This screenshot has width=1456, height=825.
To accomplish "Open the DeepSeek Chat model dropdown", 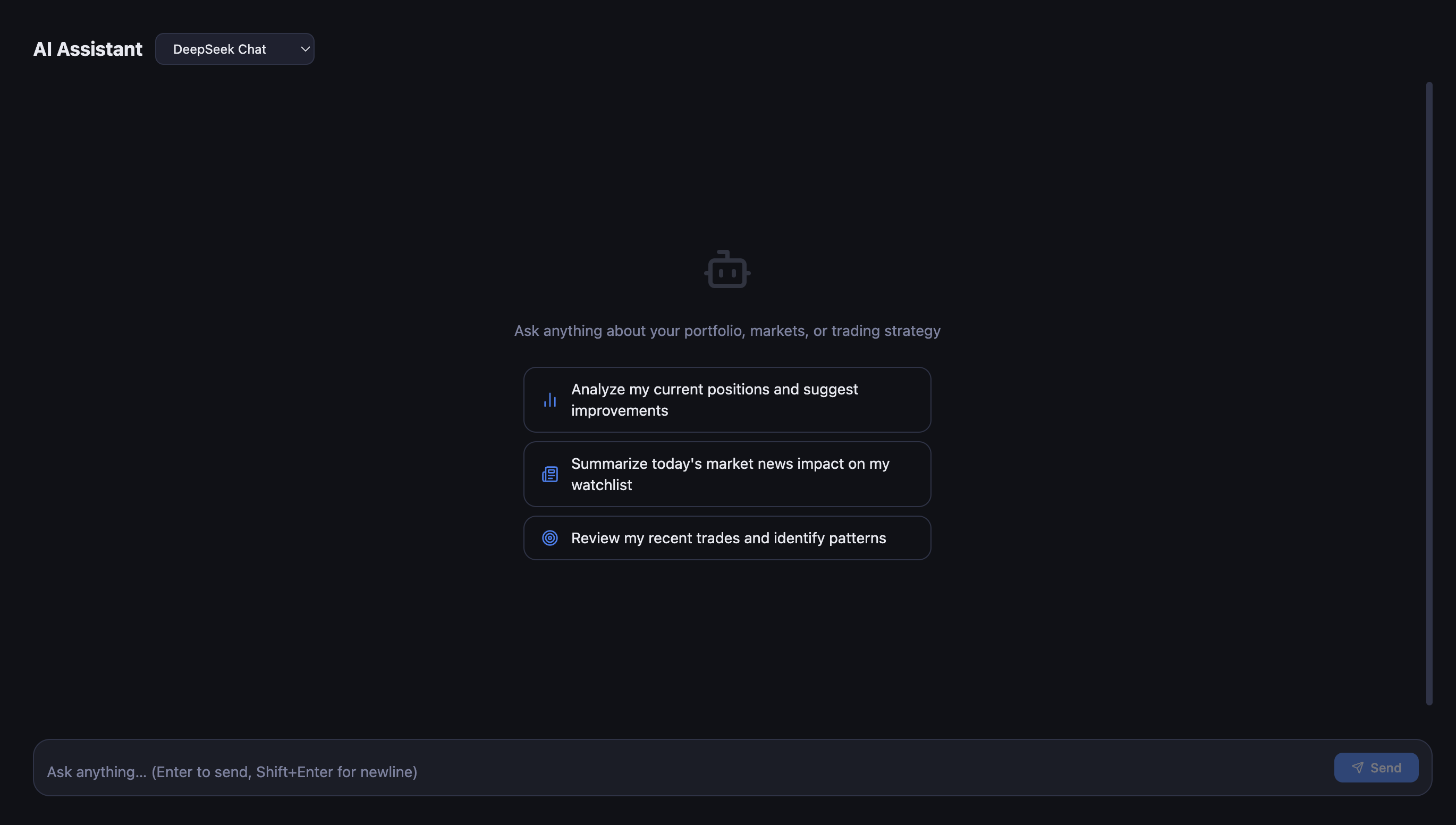I will (234, 49).
